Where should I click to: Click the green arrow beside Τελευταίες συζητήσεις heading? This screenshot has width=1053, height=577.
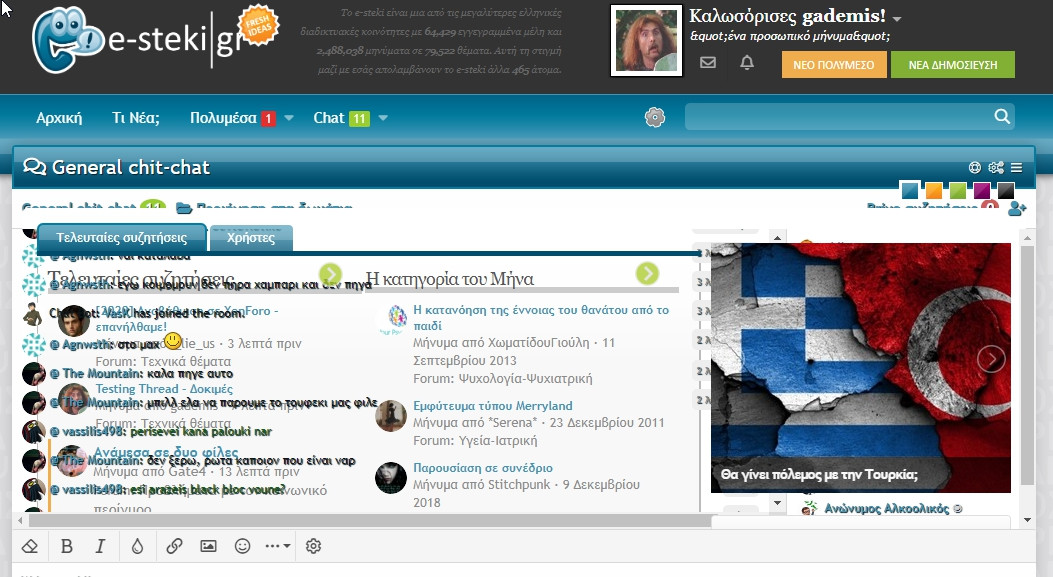pyautogui.click(x=330, y=274)
